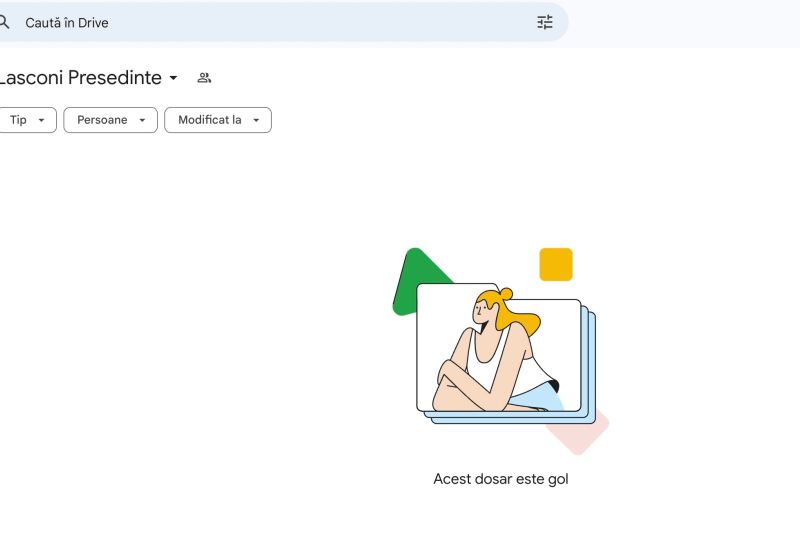Click the caret arrow inside the Persoane chip

(142, 120)
